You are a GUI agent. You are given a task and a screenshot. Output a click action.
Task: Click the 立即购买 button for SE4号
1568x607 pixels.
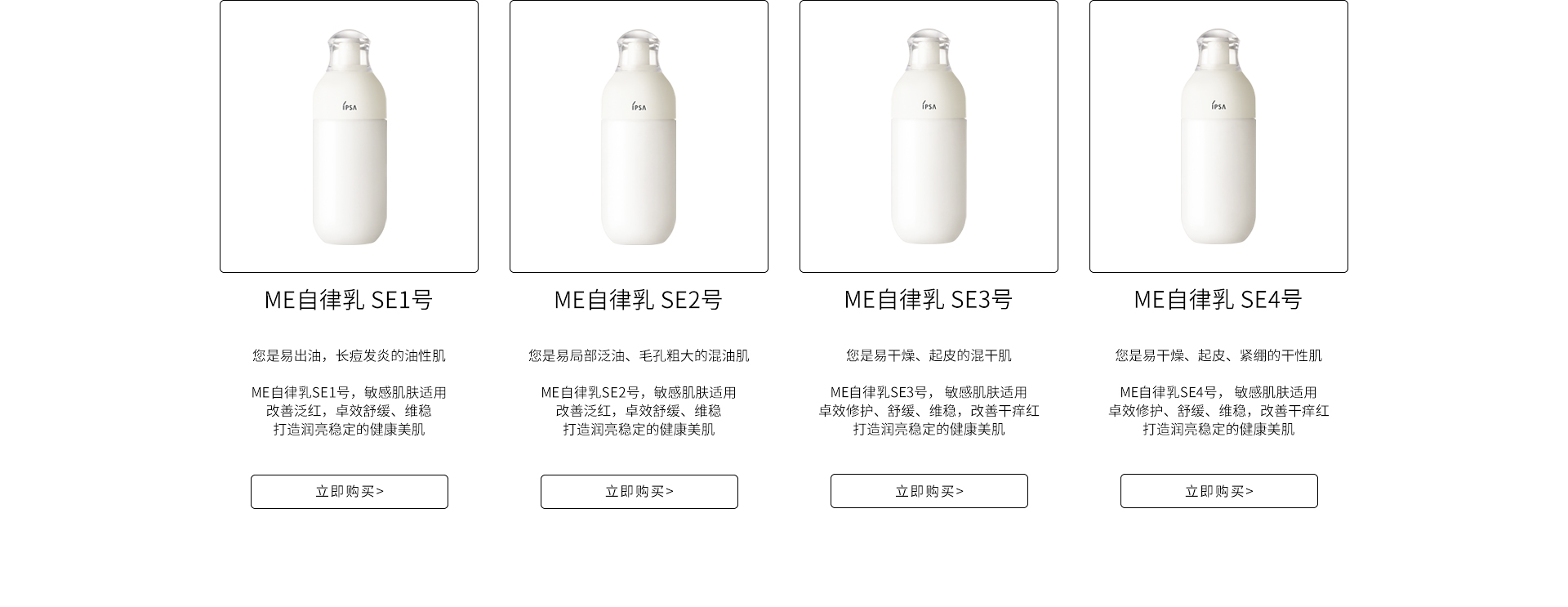tap(1219, 491)
